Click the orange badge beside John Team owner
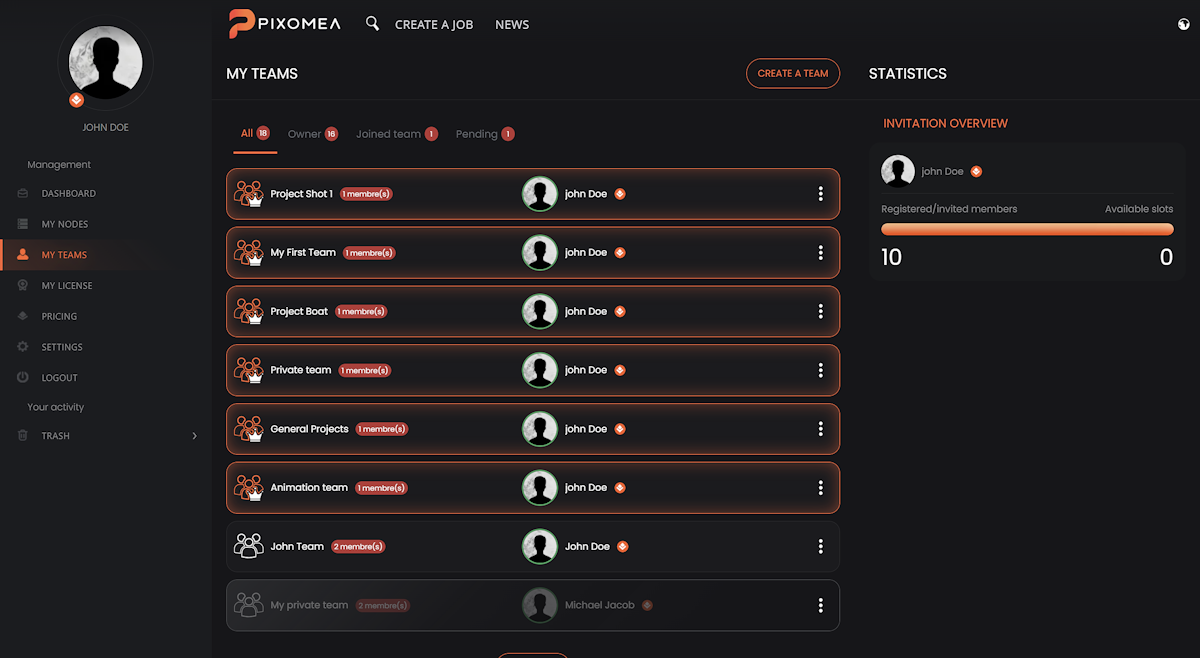Screen dimensions: 1200x658 [623, 547]
